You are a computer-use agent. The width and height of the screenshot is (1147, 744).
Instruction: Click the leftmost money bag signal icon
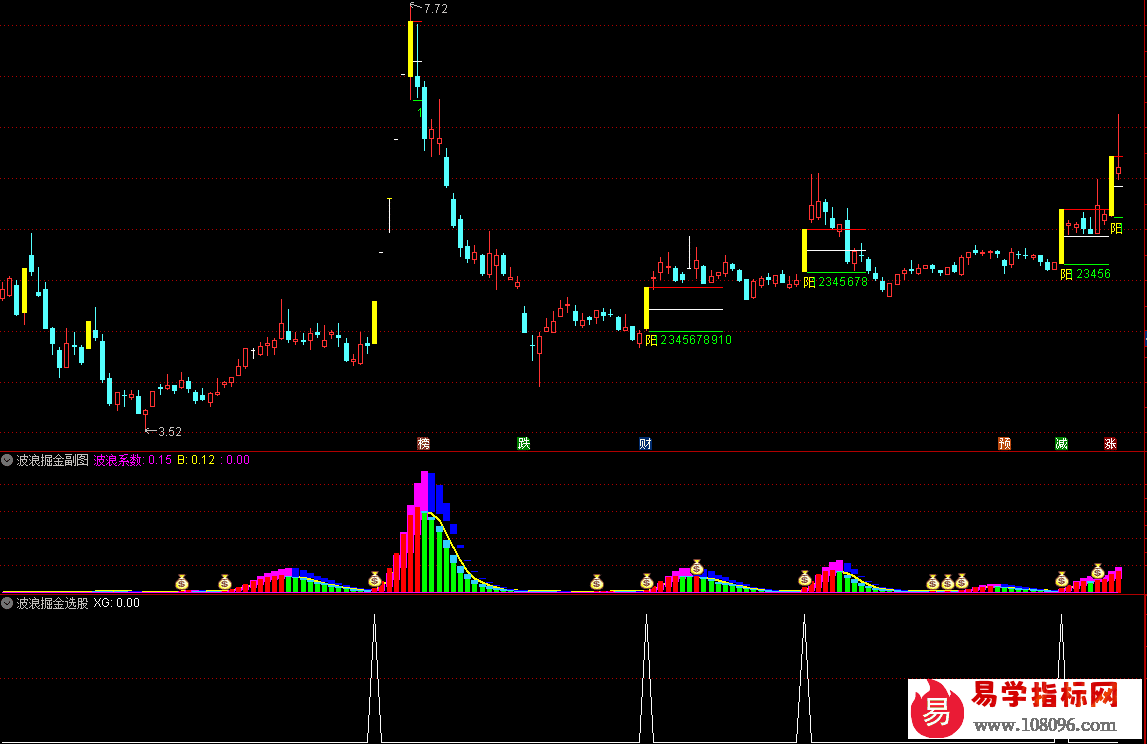[182, 581]
